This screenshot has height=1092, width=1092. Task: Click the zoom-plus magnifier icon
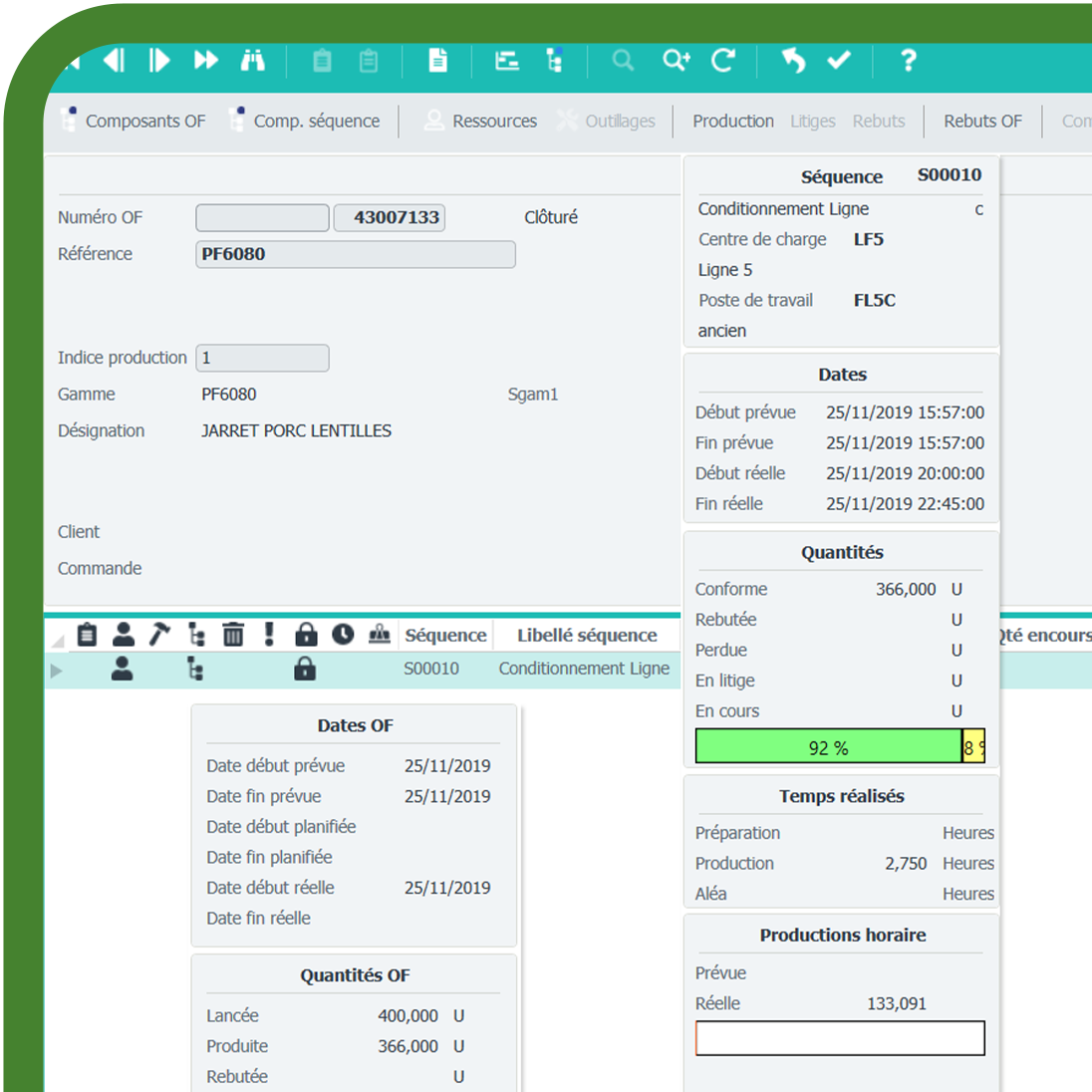click(x=677, y=61)
